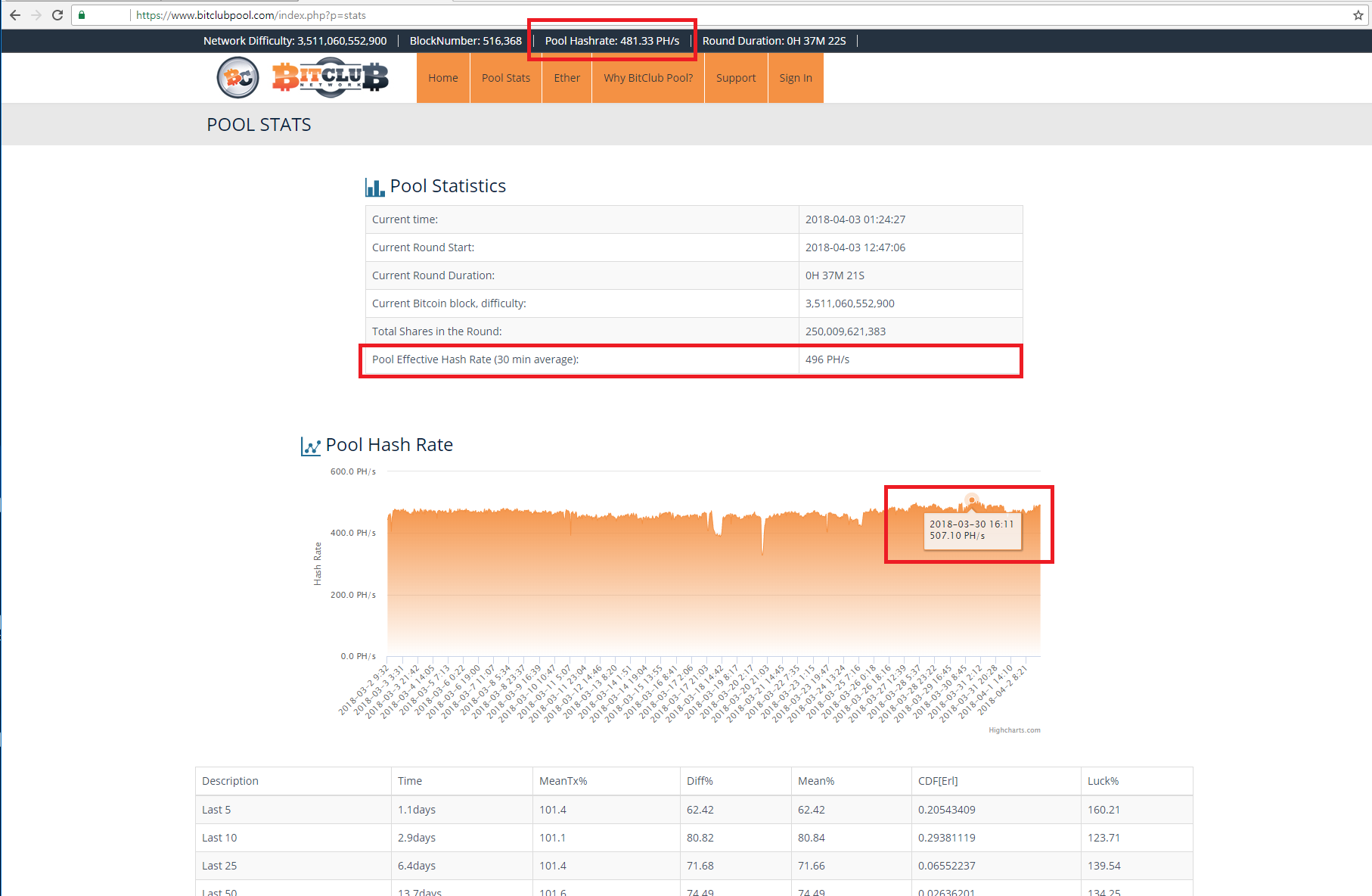Screen dimensions: 1372x896
Task: Click the Total Shares value 250,009,621,383
Action: [x=846, y=331]
